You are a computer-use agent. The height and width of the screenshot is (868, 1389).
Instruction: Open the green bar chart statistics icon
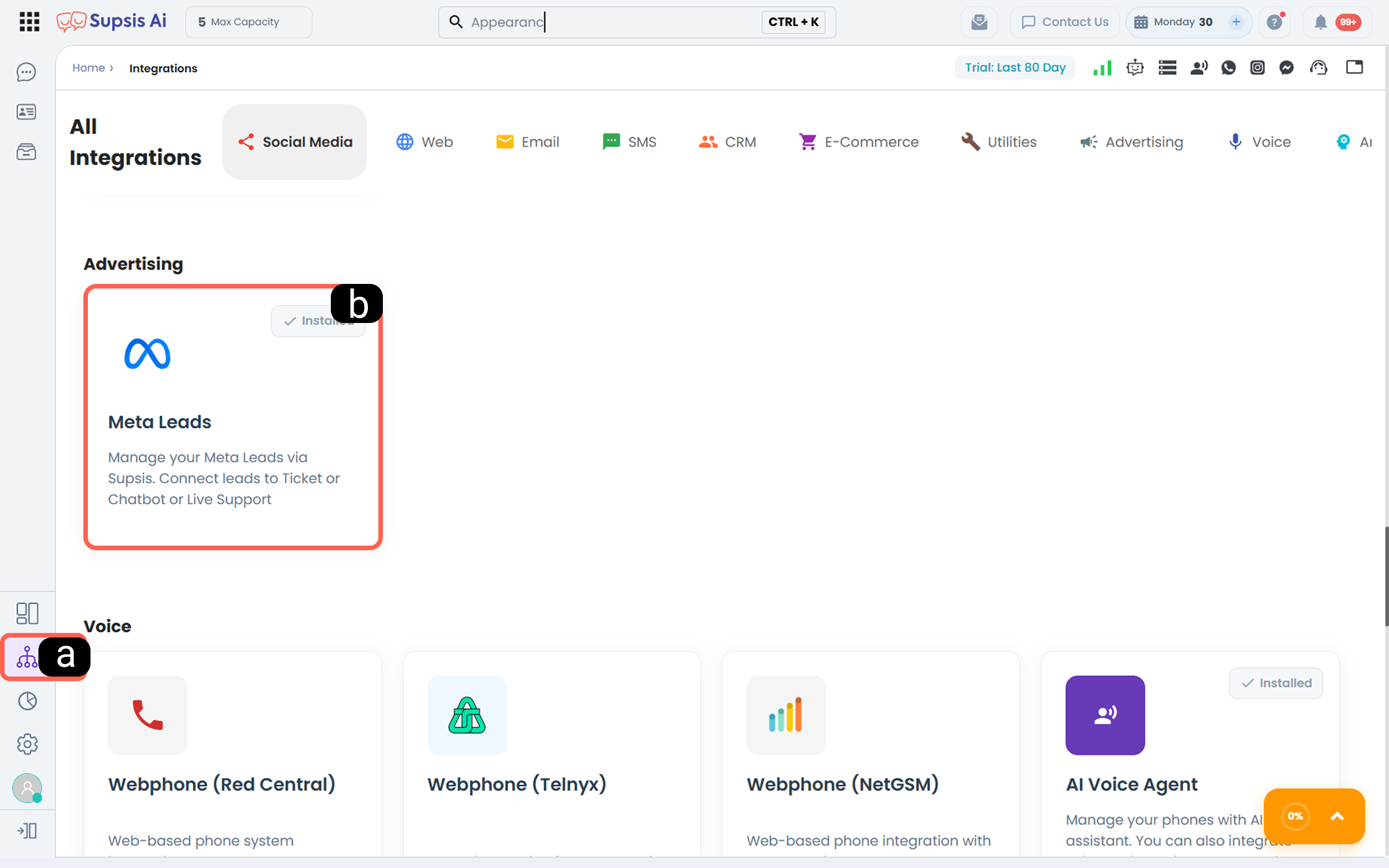pyautogui.click(x=1102, y=68)
